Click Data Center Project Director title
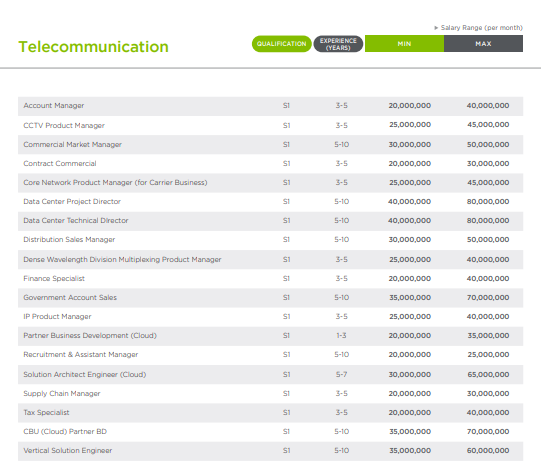The width and height of the screenshot is (541, 474). coord(72,201)
